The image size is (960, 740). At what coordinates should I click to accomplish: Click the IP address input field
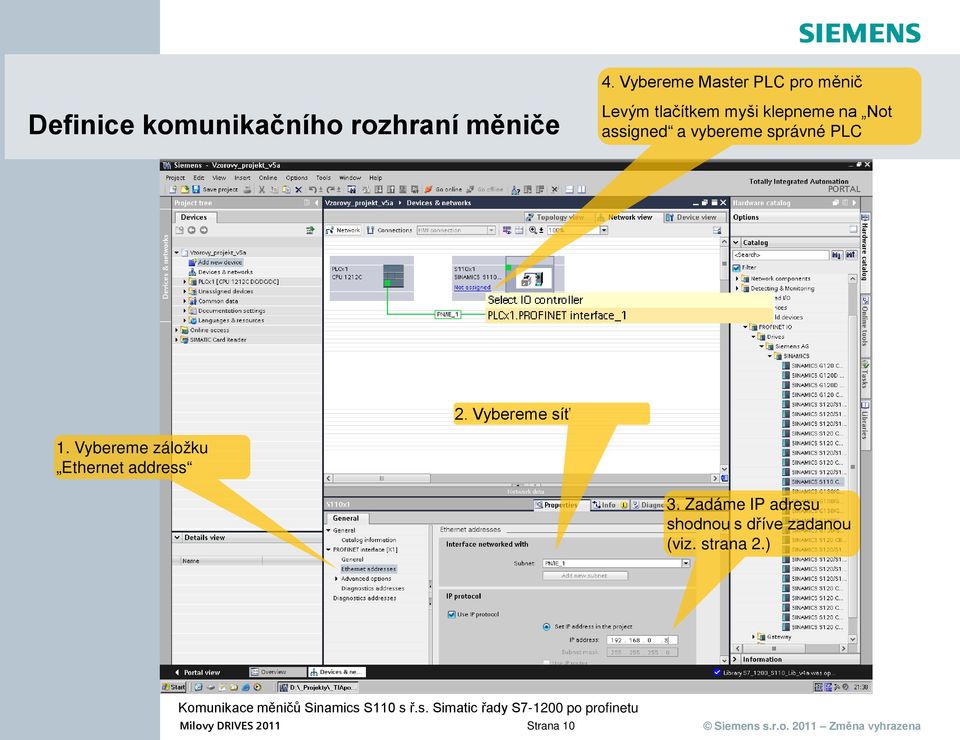pyautogui.click(x=642, y=640)
